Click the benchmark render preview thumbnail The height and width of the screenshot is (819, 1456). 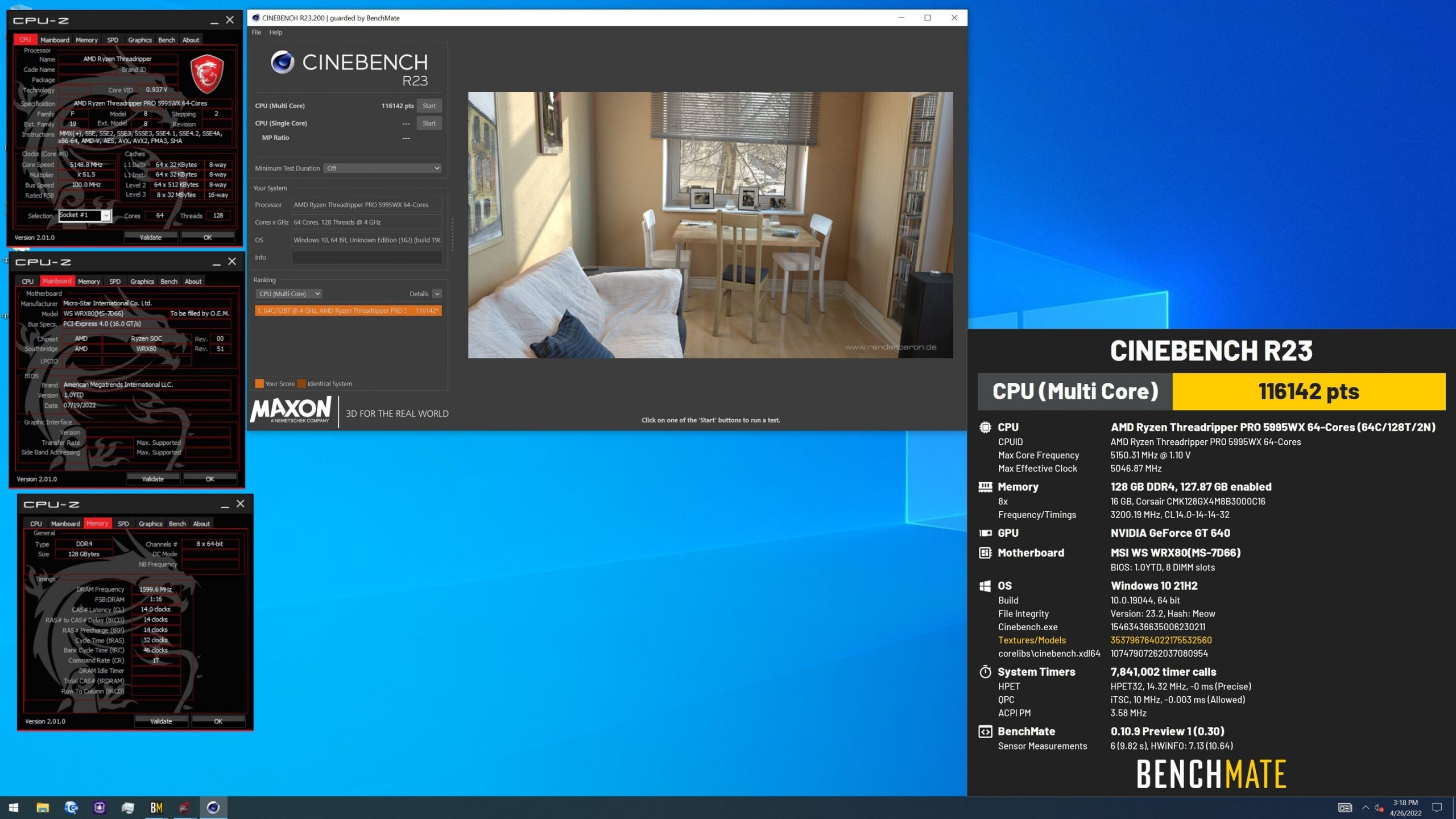[710, 225]
